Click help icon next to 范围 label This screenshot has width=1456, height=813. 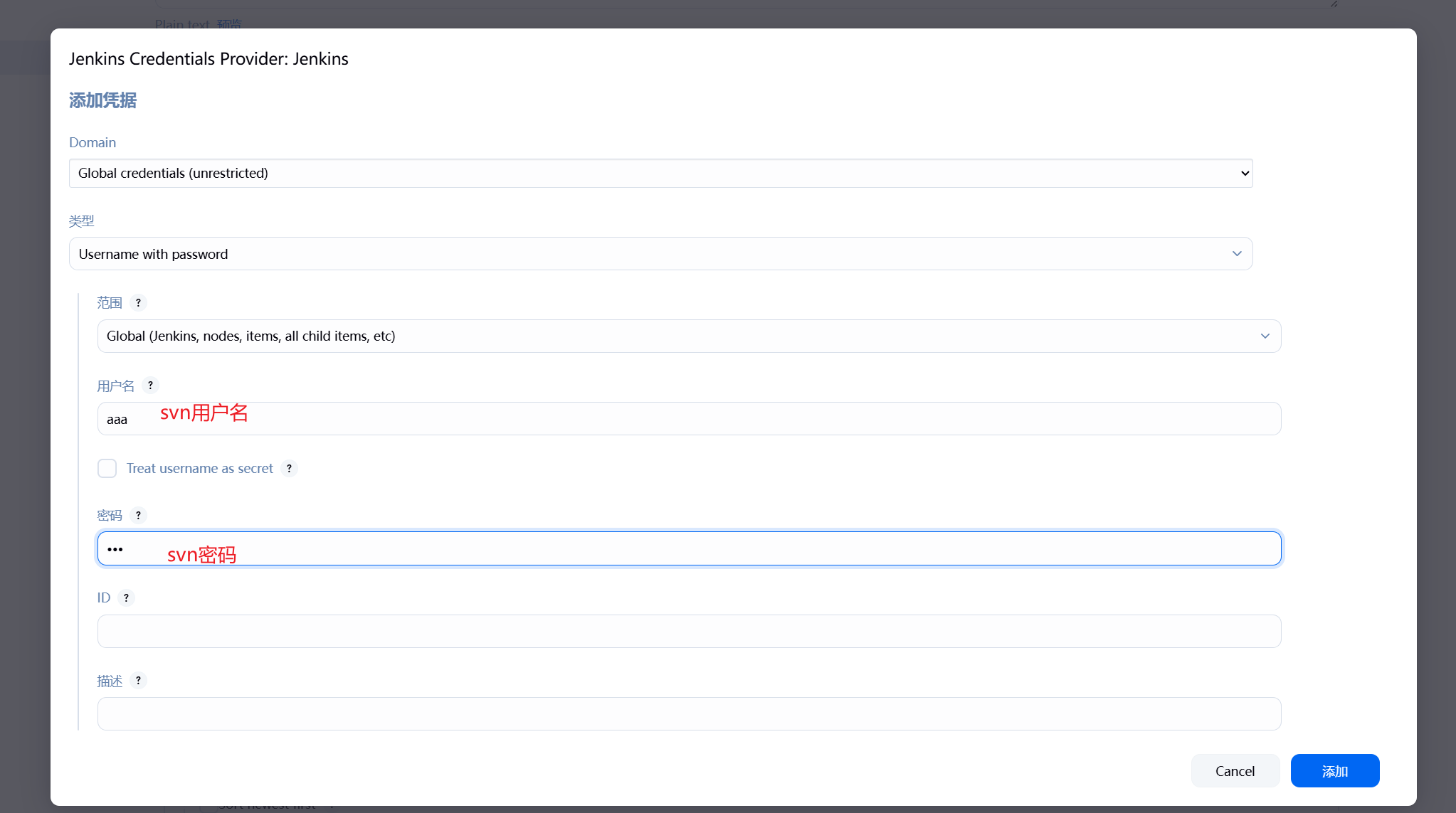(138, 302)
